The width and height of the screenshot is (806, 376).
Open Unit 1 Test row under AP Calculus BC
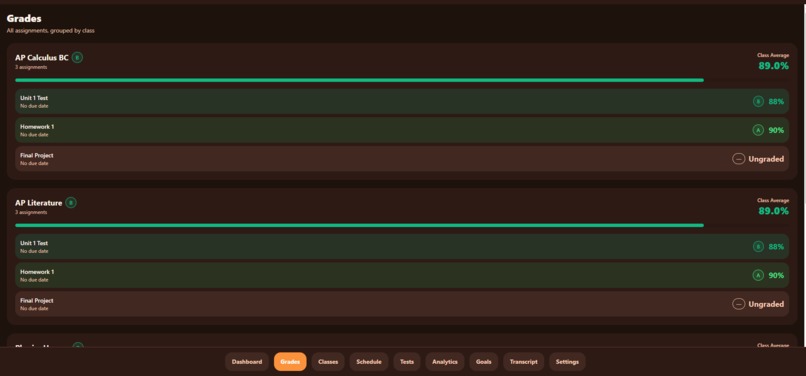point(402,101)
